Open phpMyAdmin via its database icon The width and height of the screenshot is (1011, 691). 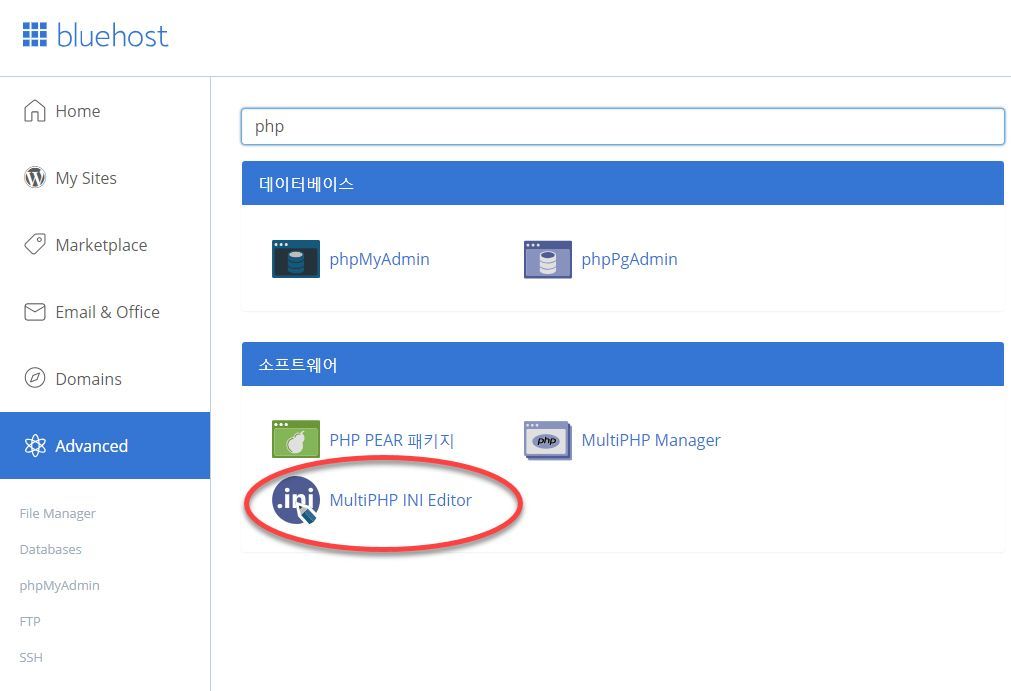[x=295, y=258]
